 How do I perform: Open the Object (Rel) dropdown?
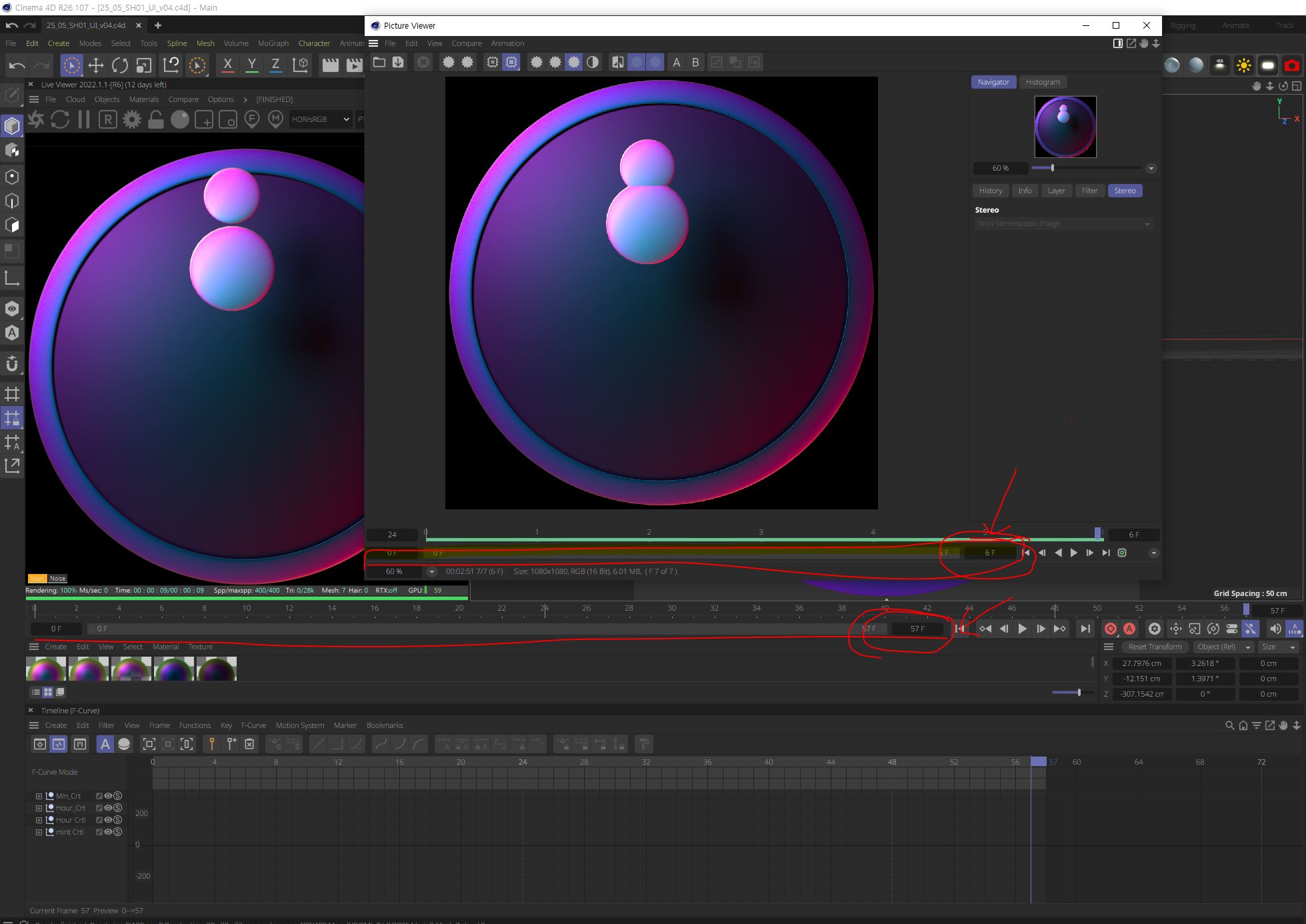1223,647
